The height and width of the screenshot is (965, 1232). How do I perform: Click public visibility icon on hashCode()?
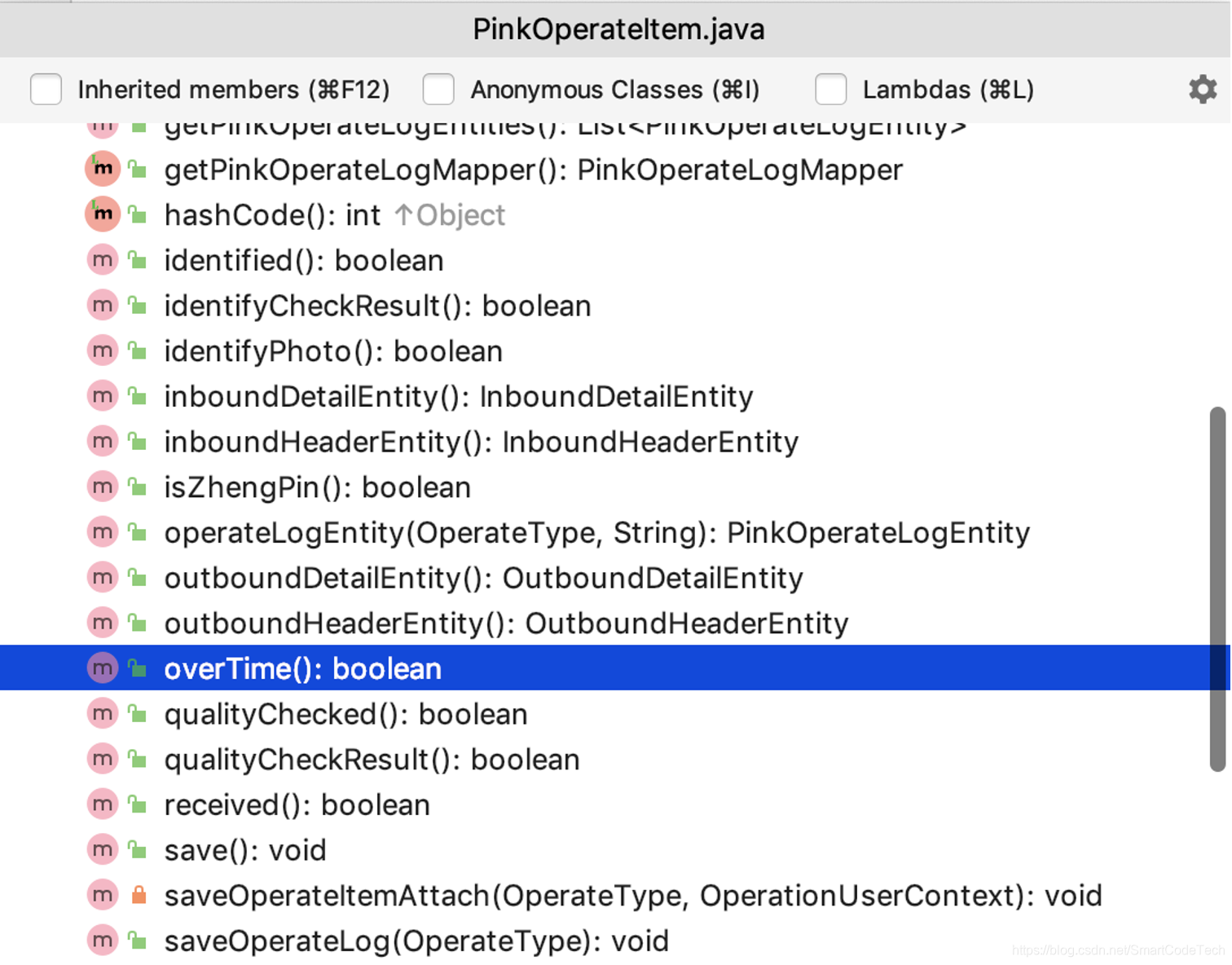pyautogui.click(x=139, y=215)
